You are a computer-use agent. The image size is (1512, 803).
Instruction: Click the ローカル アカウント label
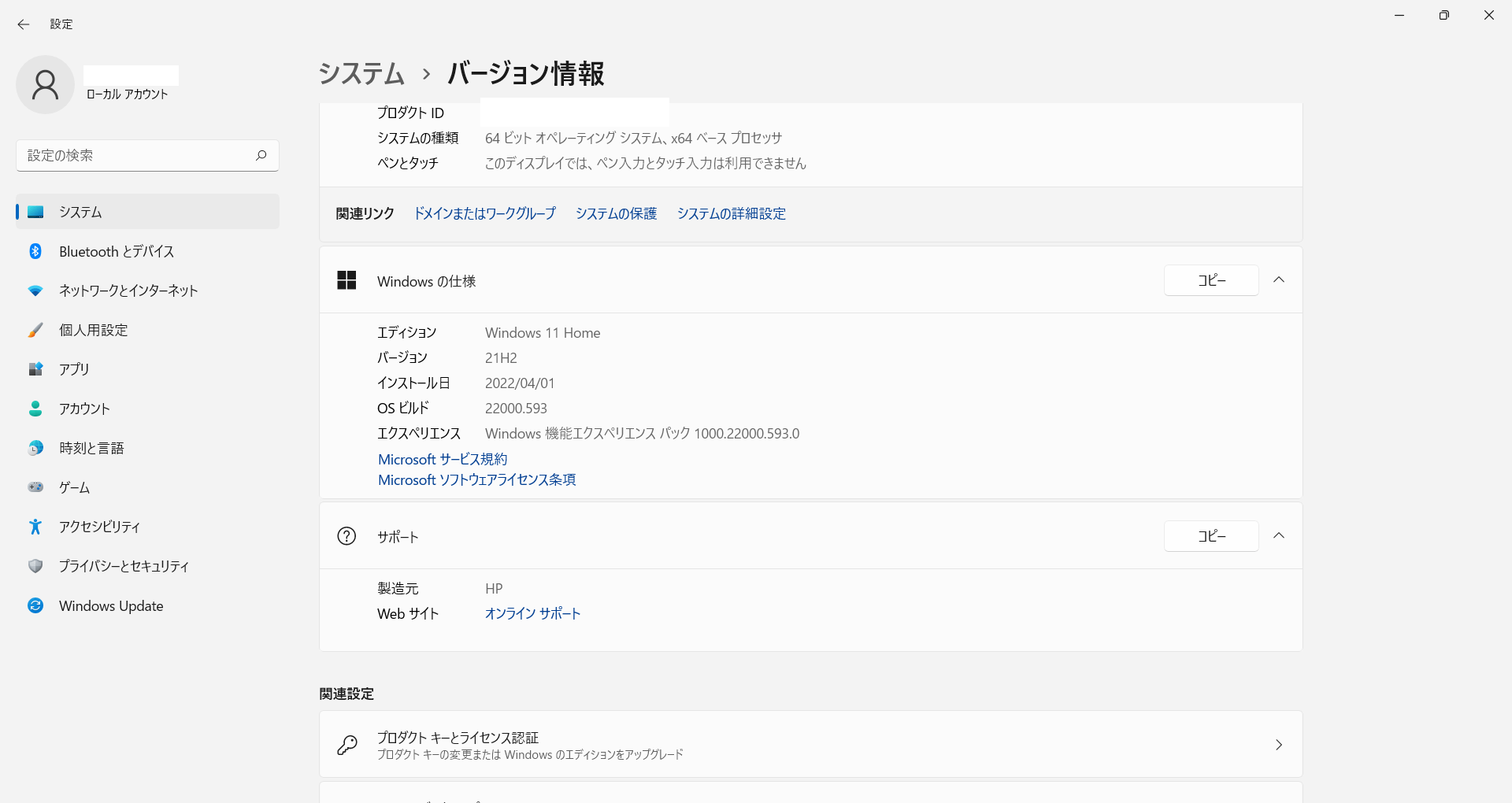127,94
